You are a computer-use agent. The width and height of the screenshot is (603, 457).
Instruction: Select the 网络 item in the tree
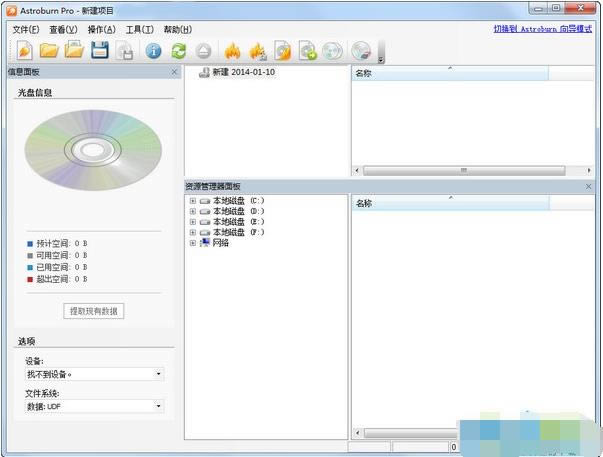pos(221,243)
